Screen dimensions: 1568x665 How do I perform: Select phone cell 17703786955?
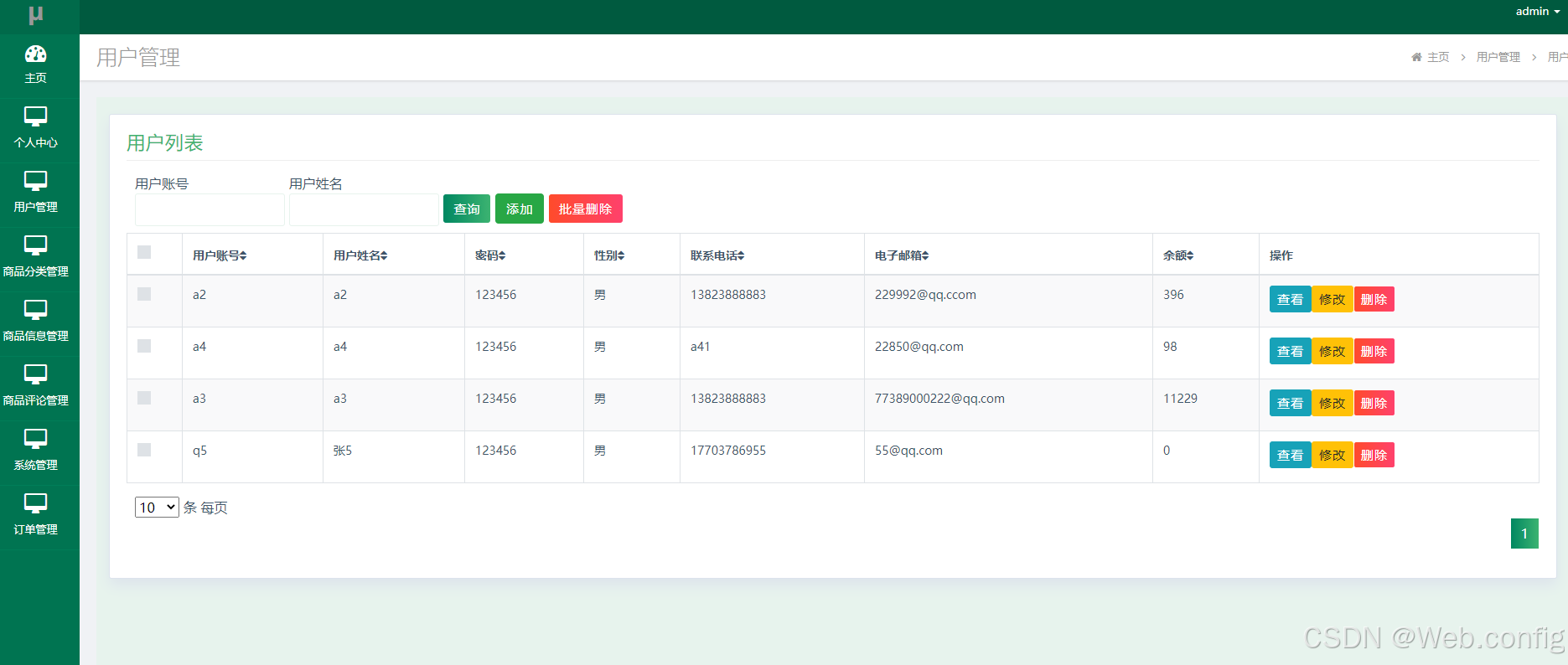[x=728, y=451]
